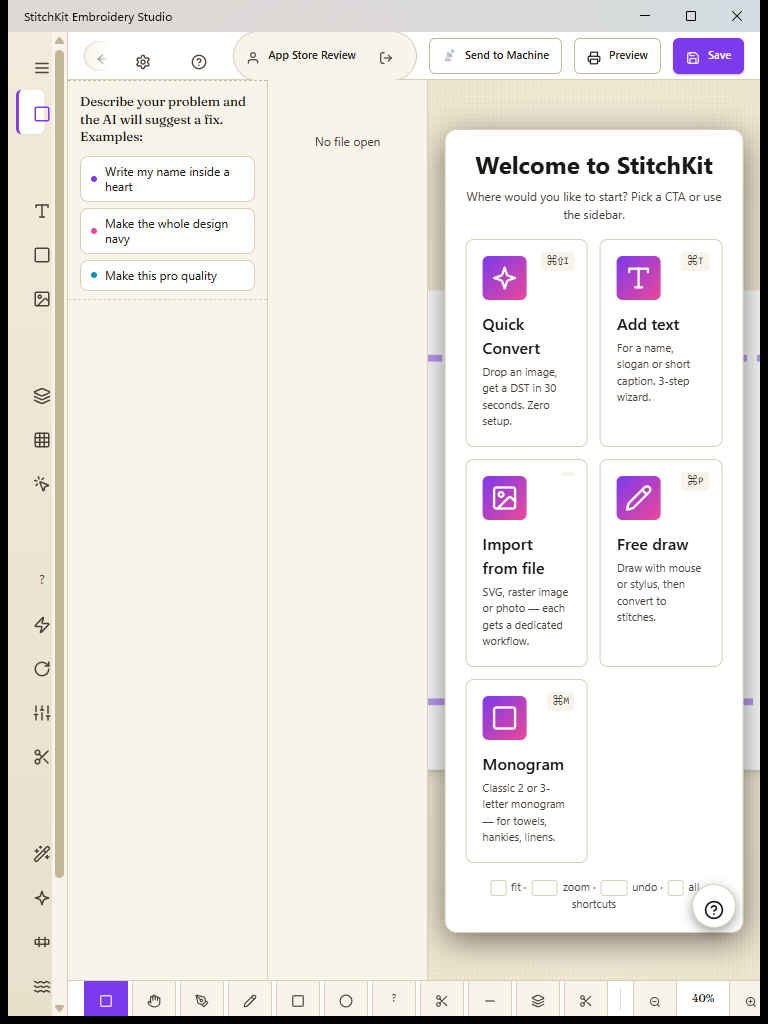Click the sign-out arrow next to App Store Review

[x=386, y=58]
